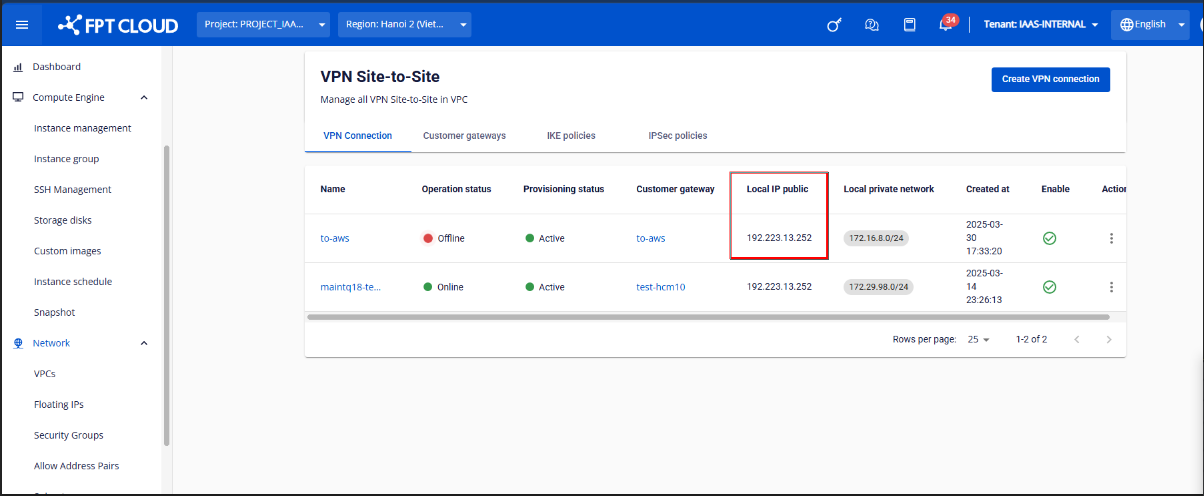Open Custom images in sidebar
1204x496 pixels.
[67, 251]
